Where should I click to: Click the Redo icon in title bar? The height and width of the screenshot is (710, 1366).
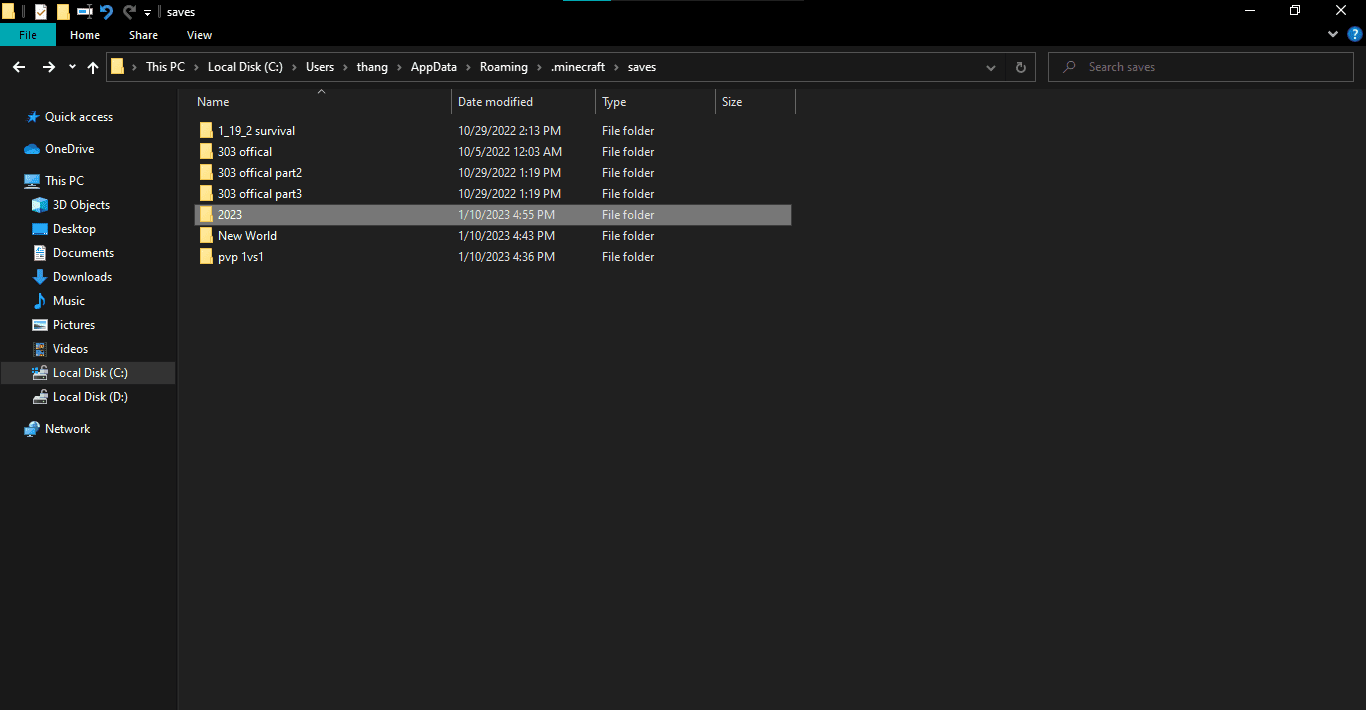(129, 12)
